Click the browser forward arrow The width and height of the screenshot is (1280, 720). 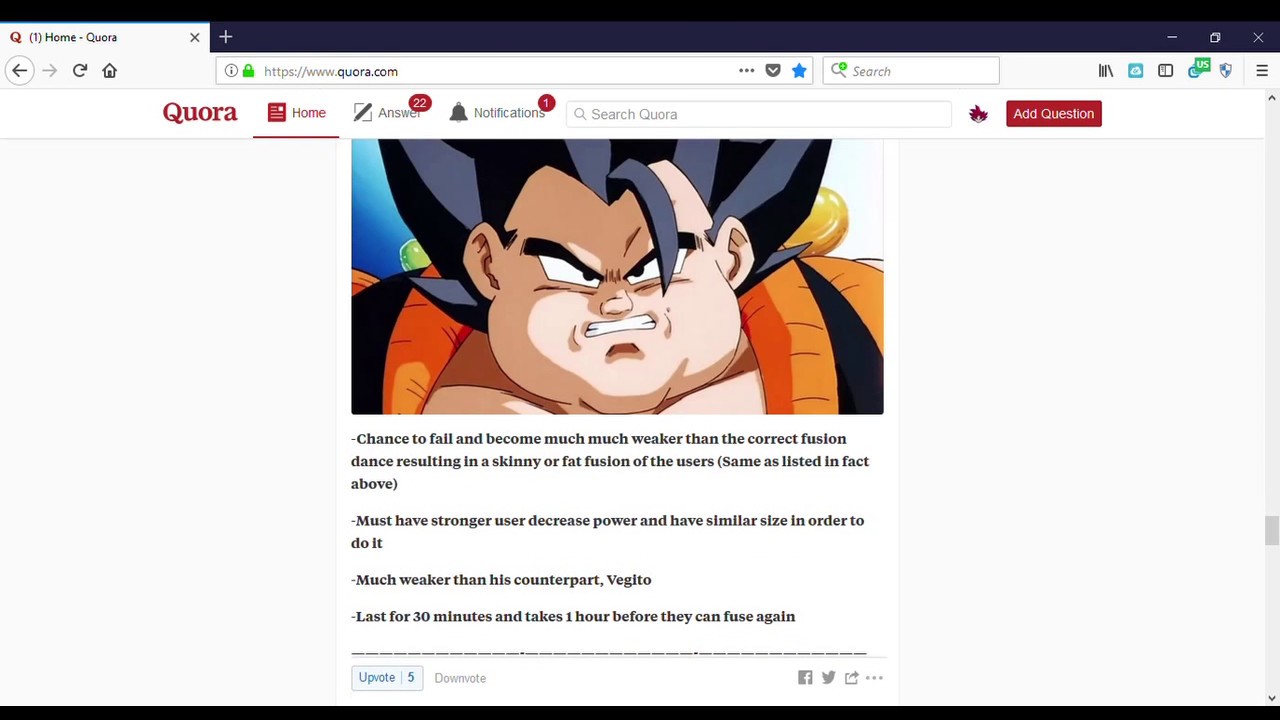pyautogui.click(x=50, y=71)
